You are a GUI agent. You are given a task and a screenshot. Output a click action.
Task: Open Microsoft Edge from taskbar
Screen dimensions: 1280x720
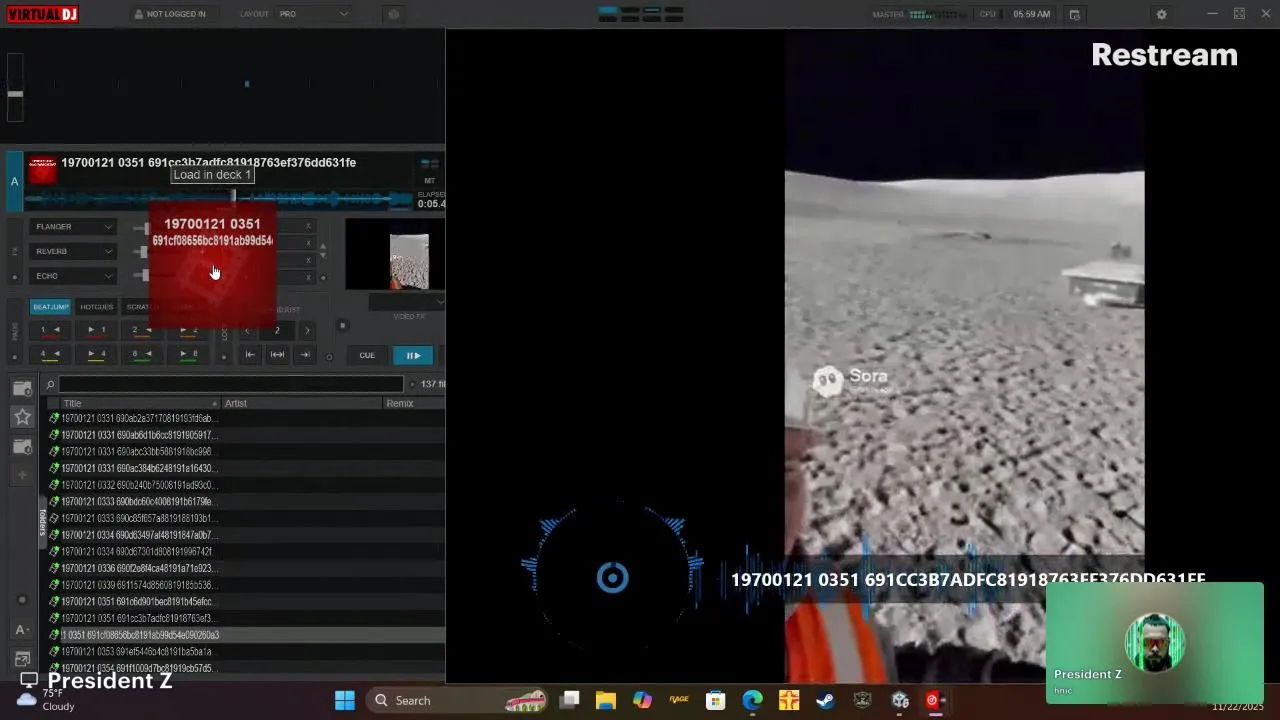coord(752,700)
